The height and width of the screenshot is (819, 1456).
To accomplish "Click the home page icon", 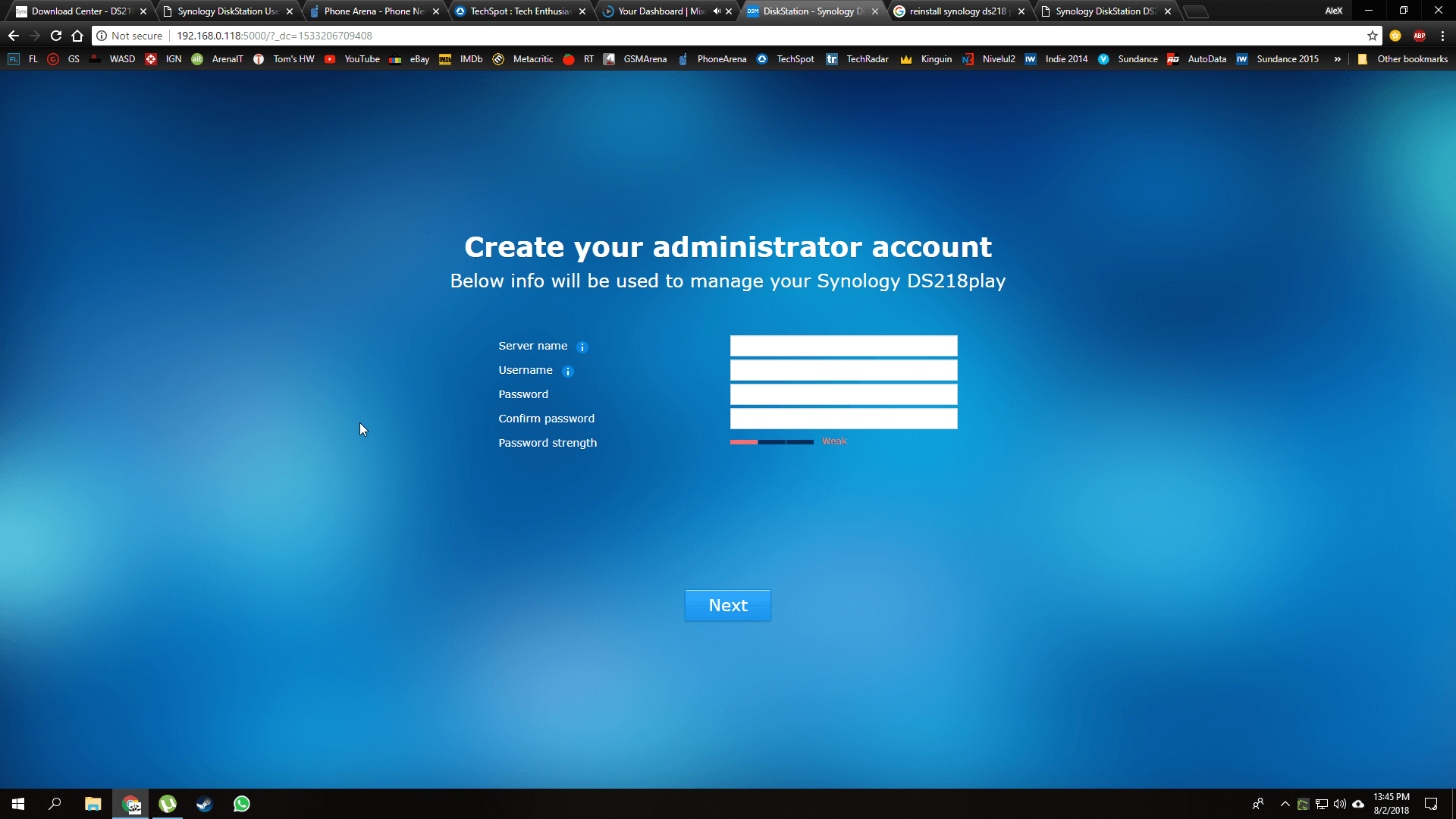I will pos(77,36).
